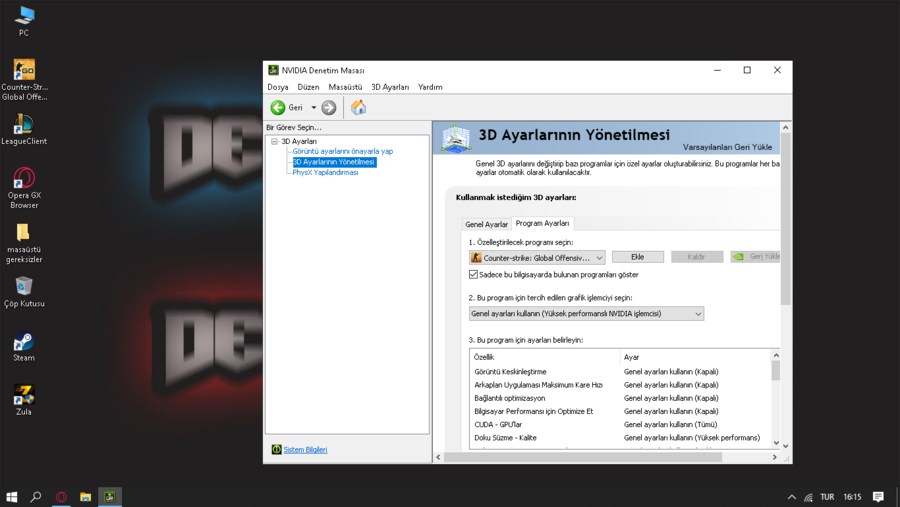Open the Counter-strike program selection dropdown
Viewport: 900px width, 507px height.
click(x=537, y=258)
